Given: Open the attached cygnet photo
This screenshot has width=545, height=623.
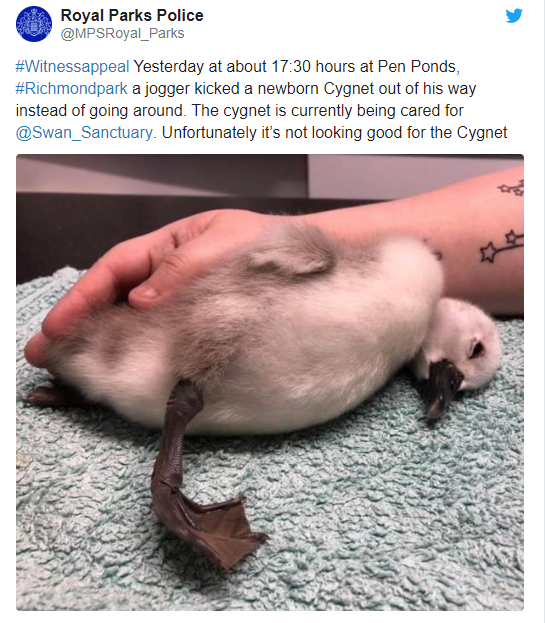Looking at the screenshot, I should point(270,382).
